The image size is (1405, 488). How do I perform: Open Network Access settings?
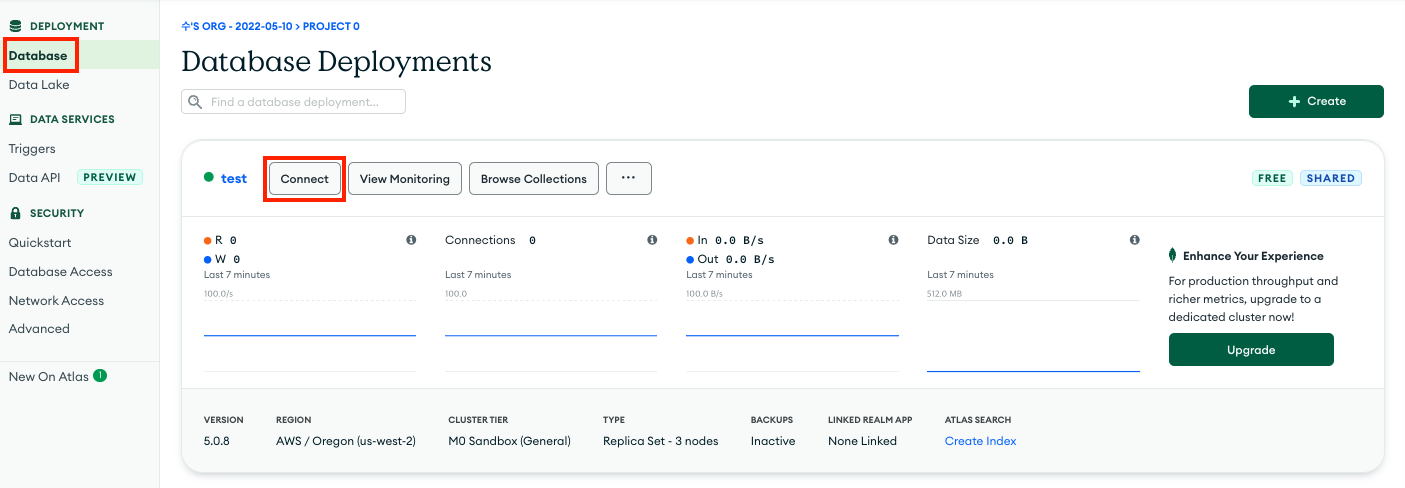pyautogui.click(x=56, y=301)
